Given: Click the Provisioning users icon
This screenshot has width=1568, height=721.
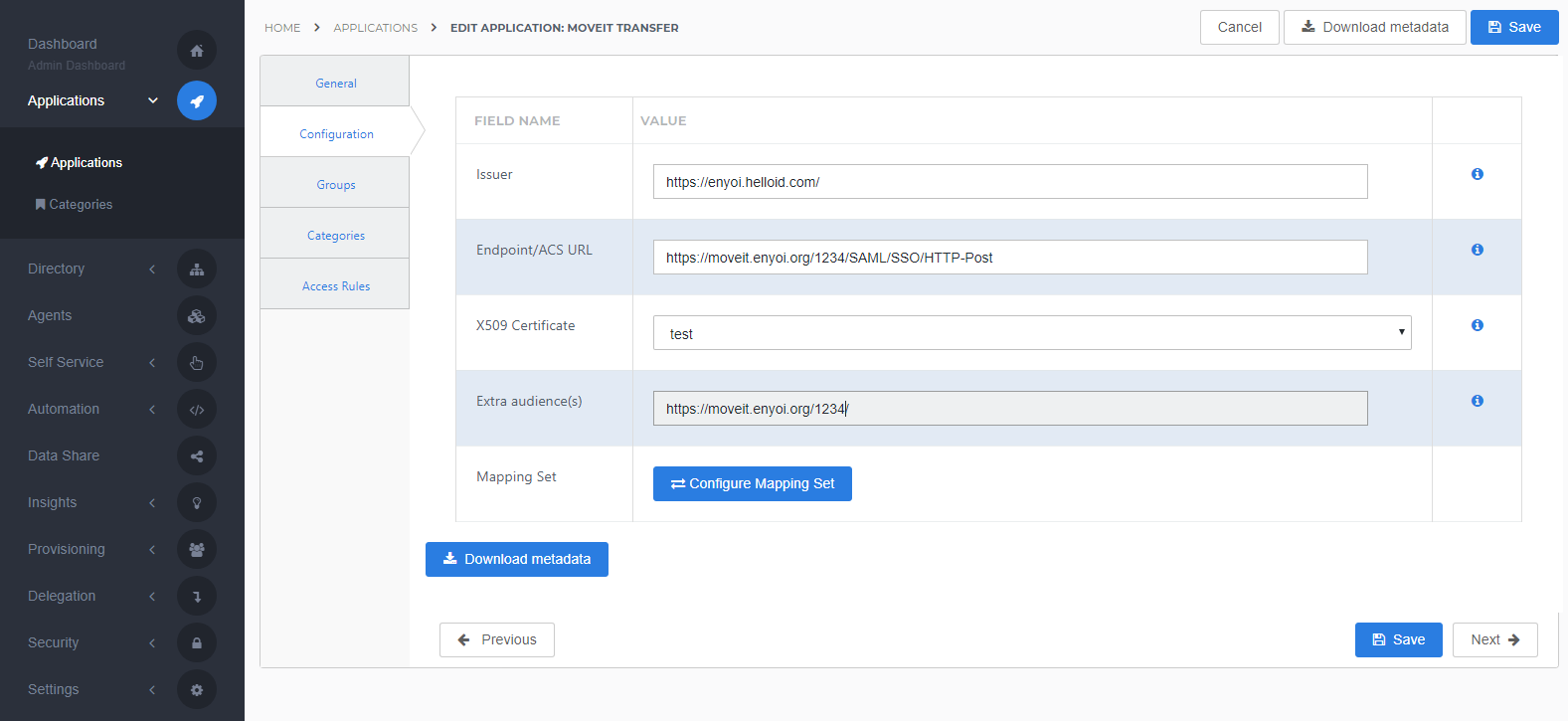Looking at the screenshot, I should 197,549.
